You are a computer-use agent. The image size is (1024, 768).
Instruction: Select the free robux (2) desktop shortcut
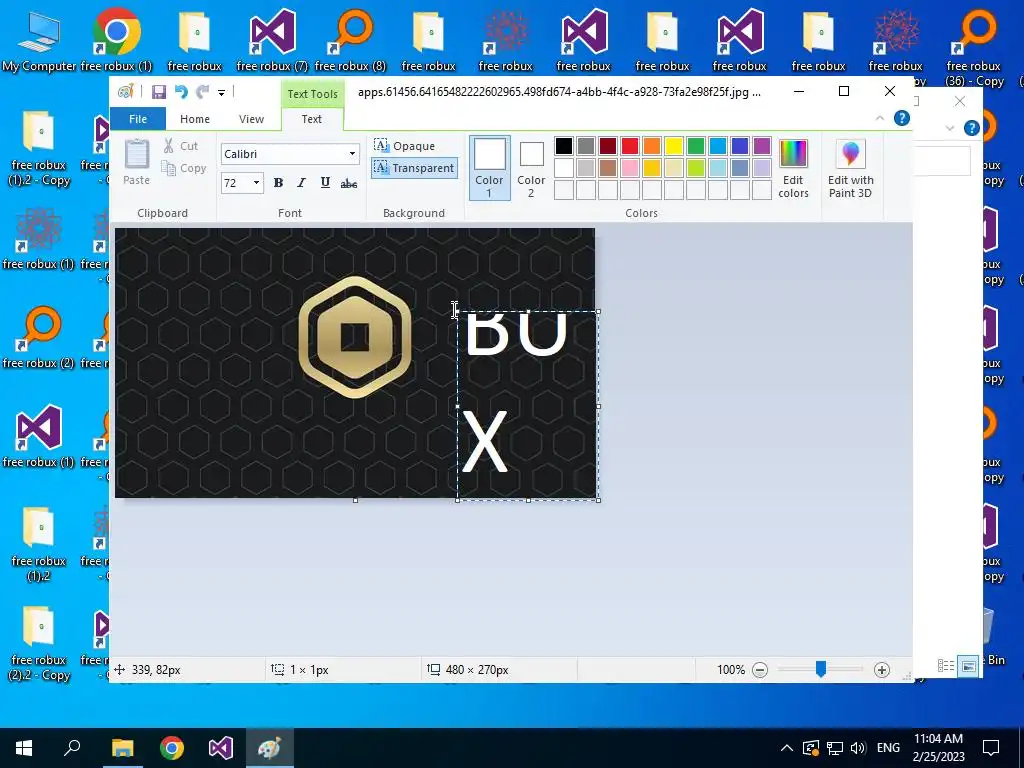pyautogui.click(x=39, y=338)
